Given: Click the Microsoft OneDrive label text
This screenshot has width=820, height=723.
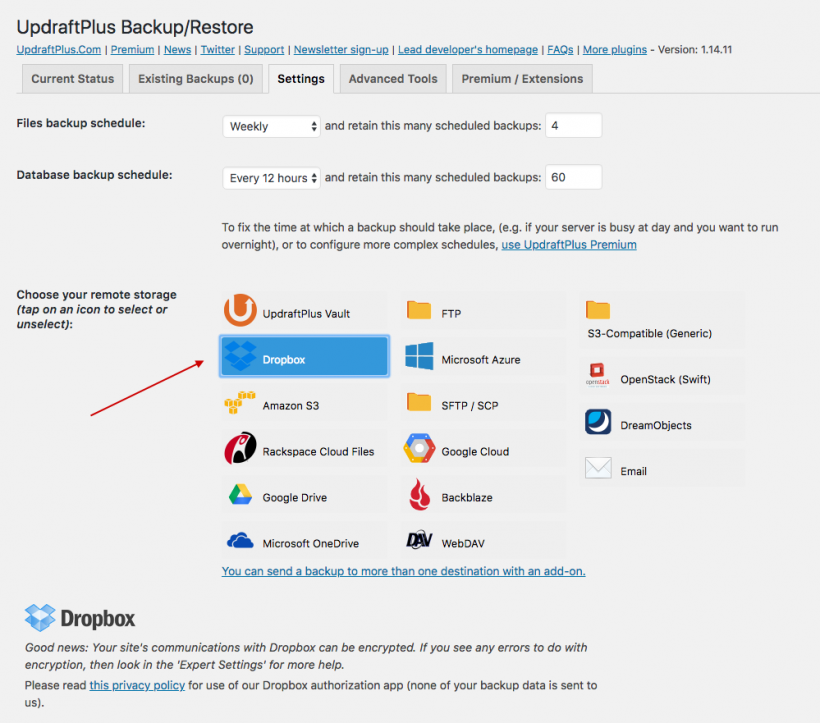Looking at the screenshot, I should pos(311,544).
